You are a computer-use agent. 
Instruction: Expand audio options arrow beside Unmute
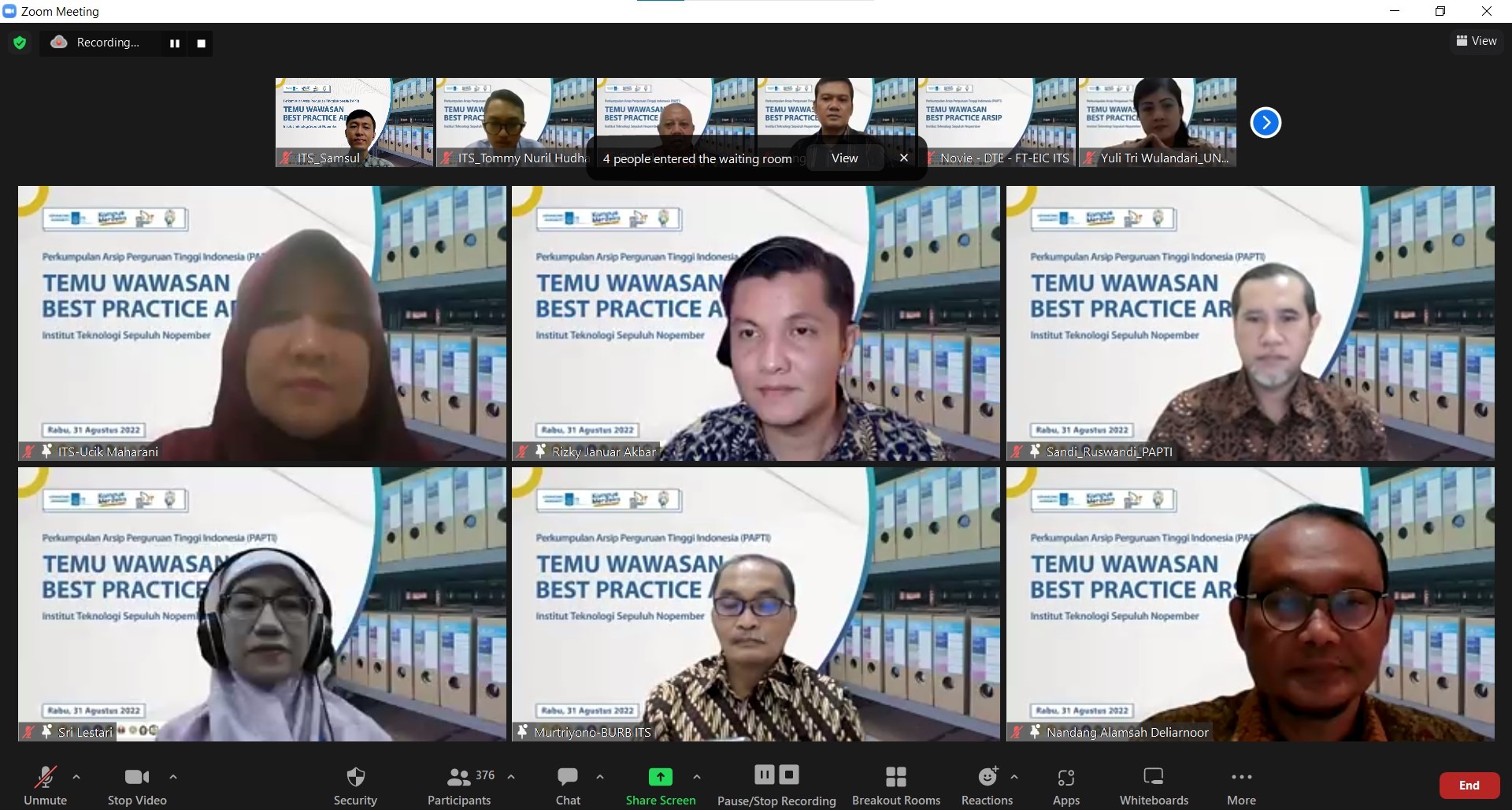click(76, 777)
